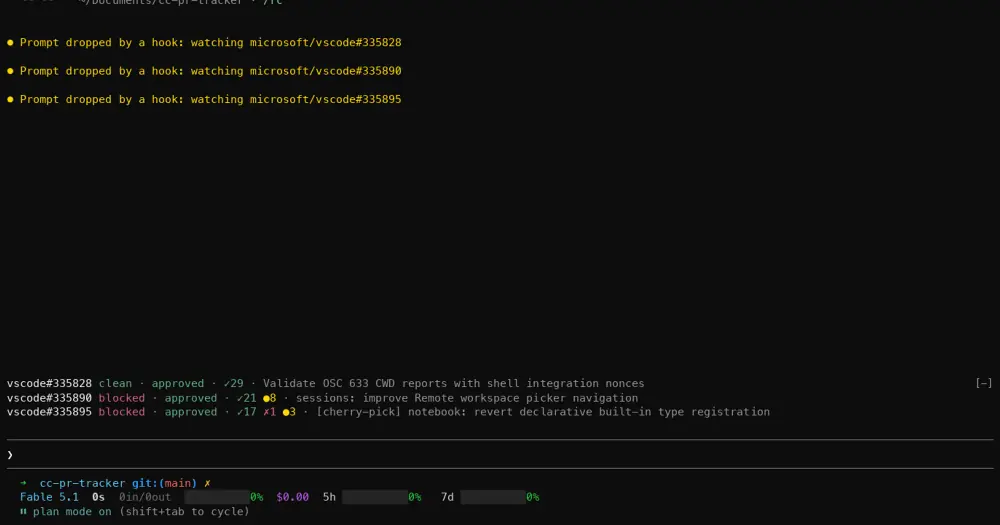
Task: Click the 7d usage progress bar
Action: (x=494, y=497)
